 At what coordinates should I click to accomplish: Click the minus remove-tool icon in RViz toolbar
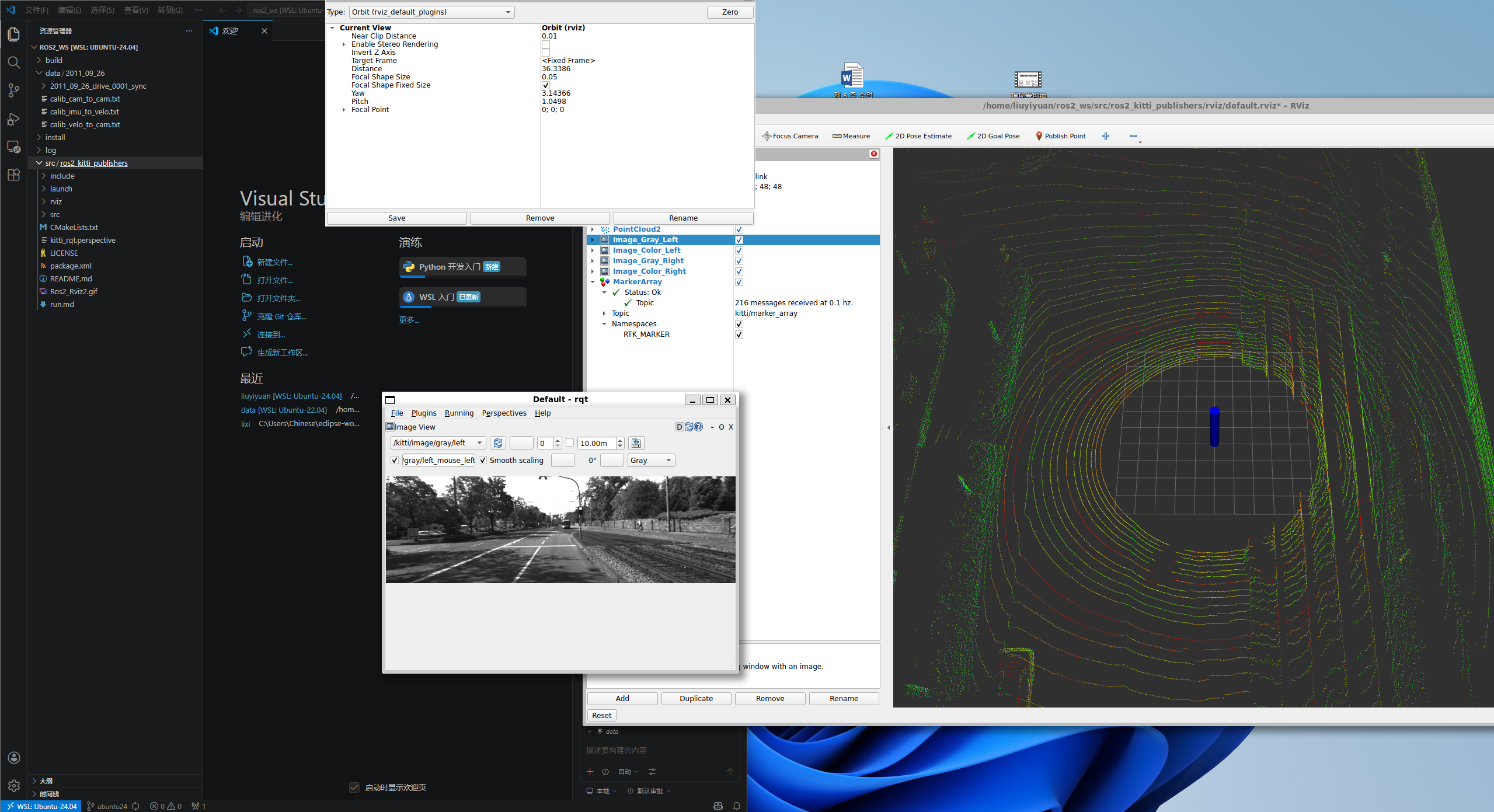(x=1134, y=136)
